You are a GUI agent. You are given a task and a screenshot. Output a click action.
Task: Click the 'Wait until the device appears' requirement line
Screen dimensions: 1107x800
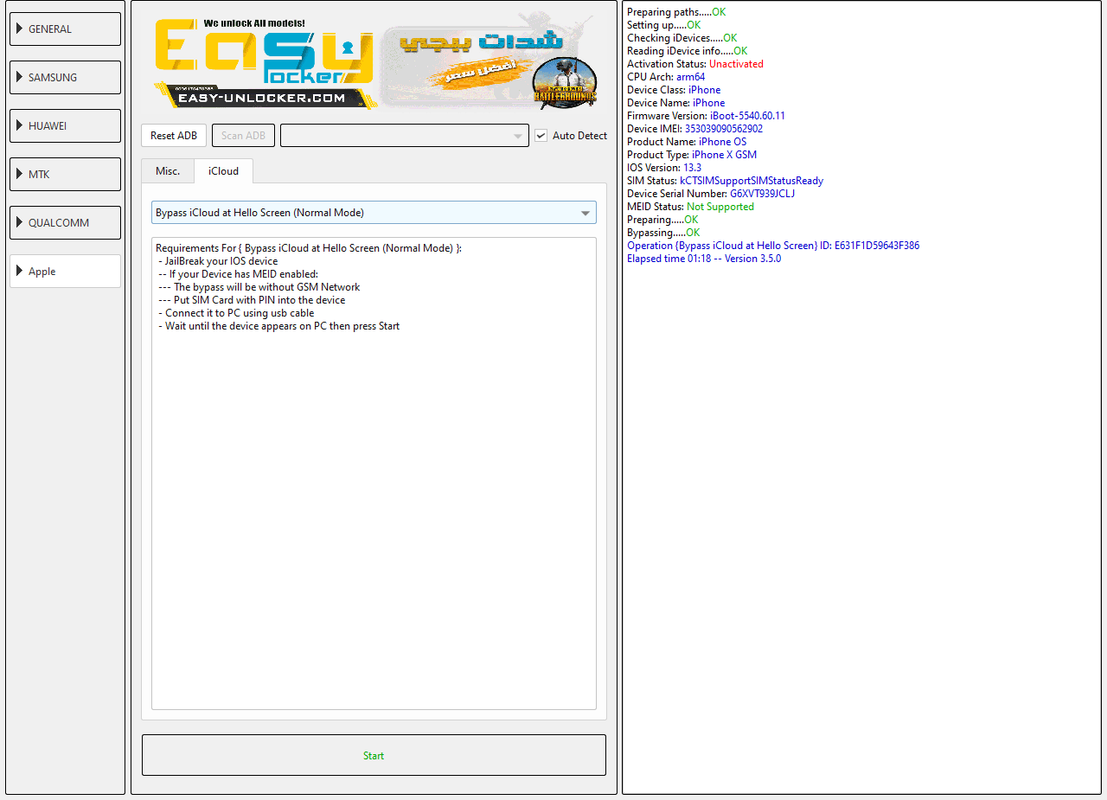pos(279,326)
